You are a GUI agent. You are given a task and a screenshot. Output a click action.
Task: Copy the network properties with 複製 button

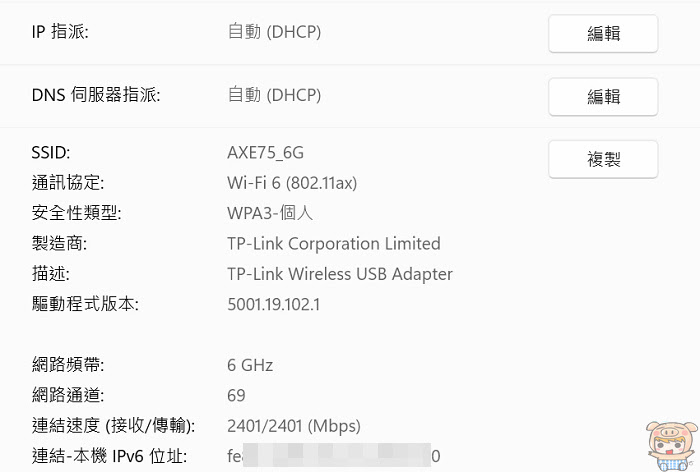(x=603, y=159)
